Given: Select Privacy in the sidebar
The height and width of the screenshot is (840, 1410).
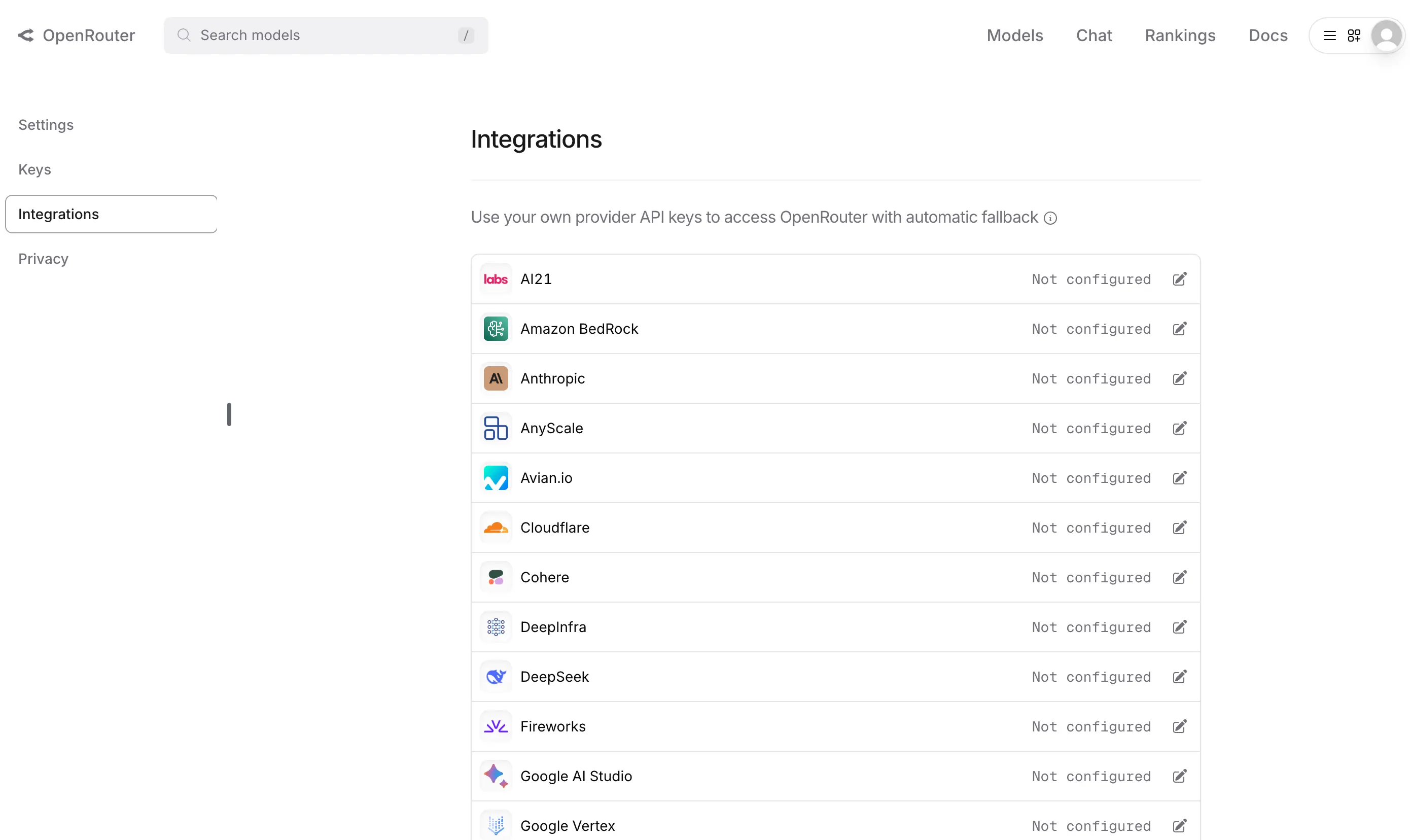Looking at the screenshot, I should [x=43, y=259].
